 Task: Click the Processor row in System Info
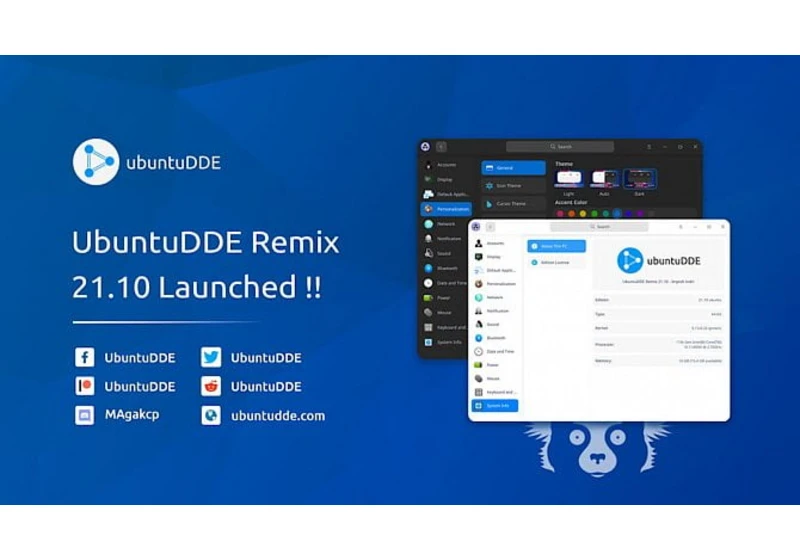click(x=658, y=345)
